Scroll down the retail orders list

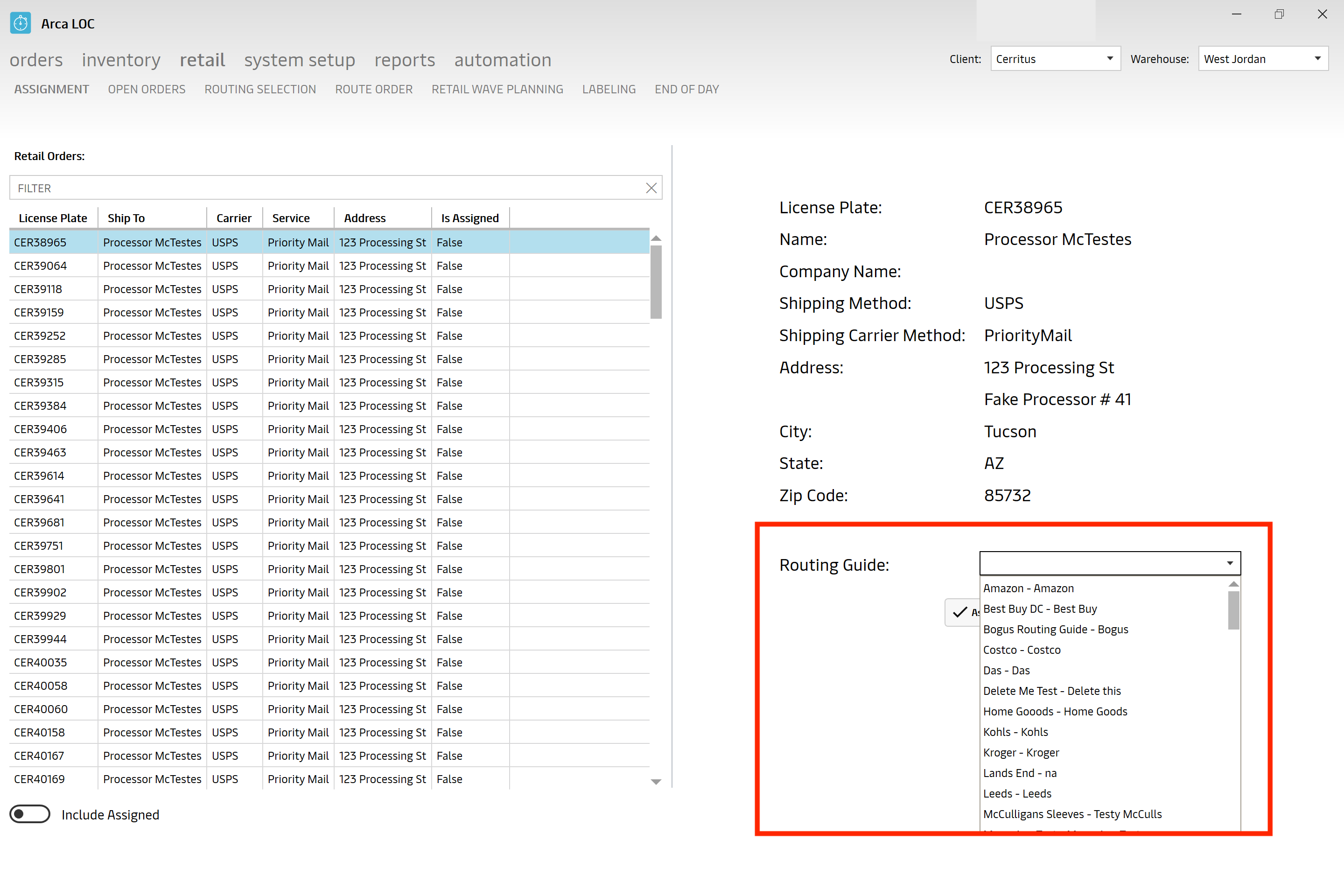coord(657,782)
